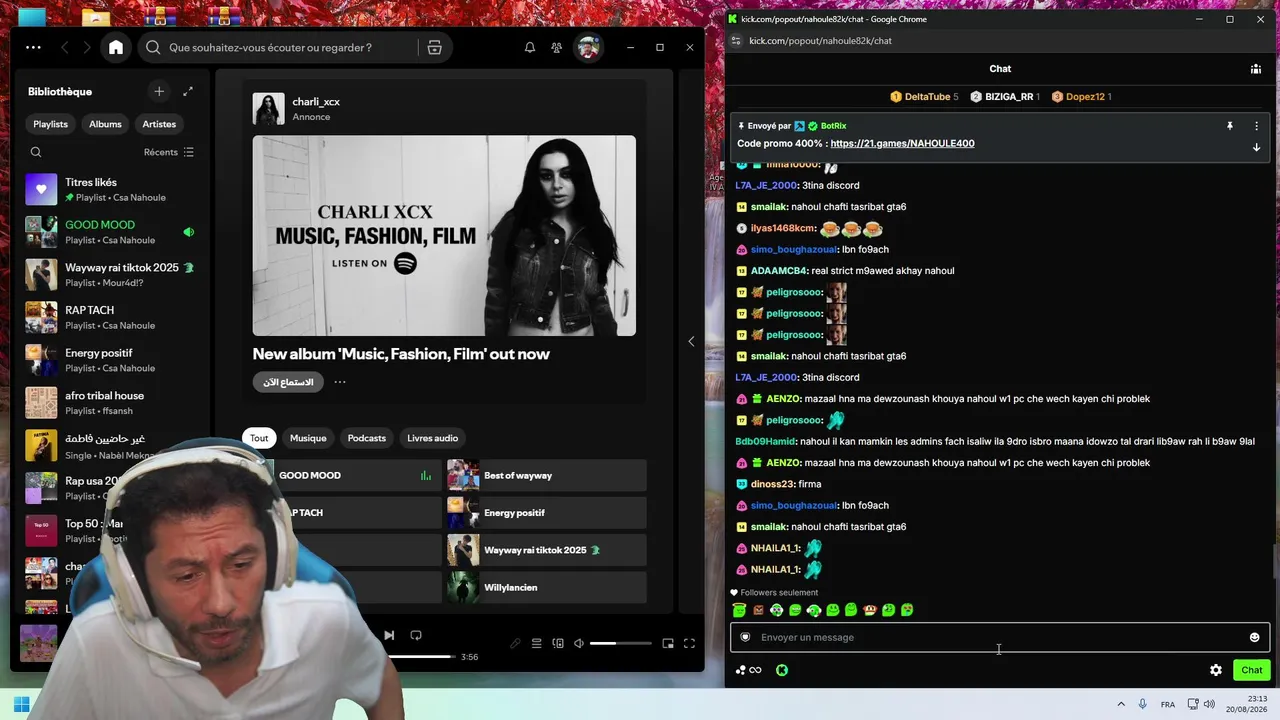
Task: Open the DeltaTube top gifter entry
Action: click(x=924, y=97)
